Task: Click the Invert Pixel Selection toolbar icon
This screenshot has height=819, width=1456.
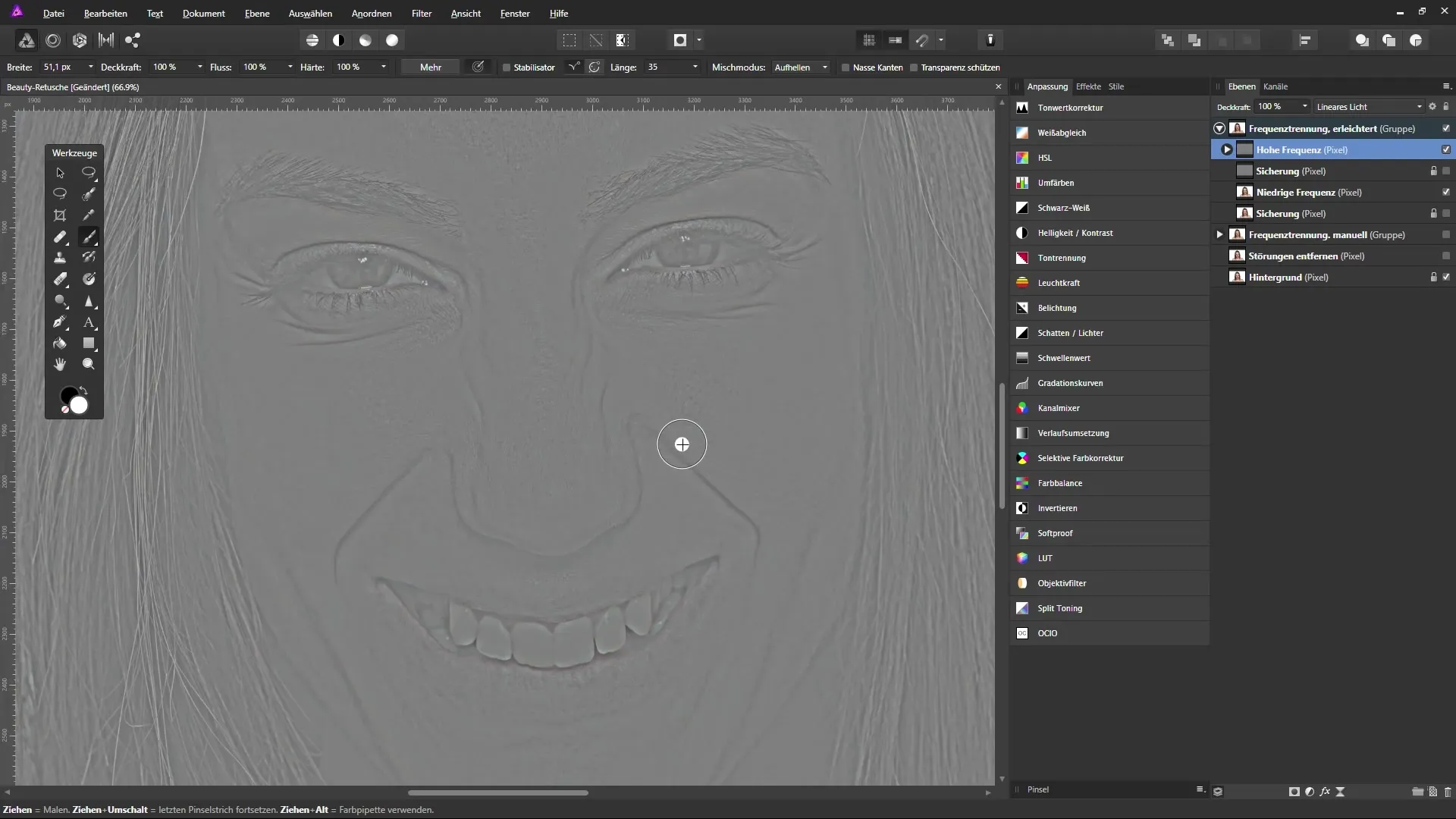Action: (623, 40)
